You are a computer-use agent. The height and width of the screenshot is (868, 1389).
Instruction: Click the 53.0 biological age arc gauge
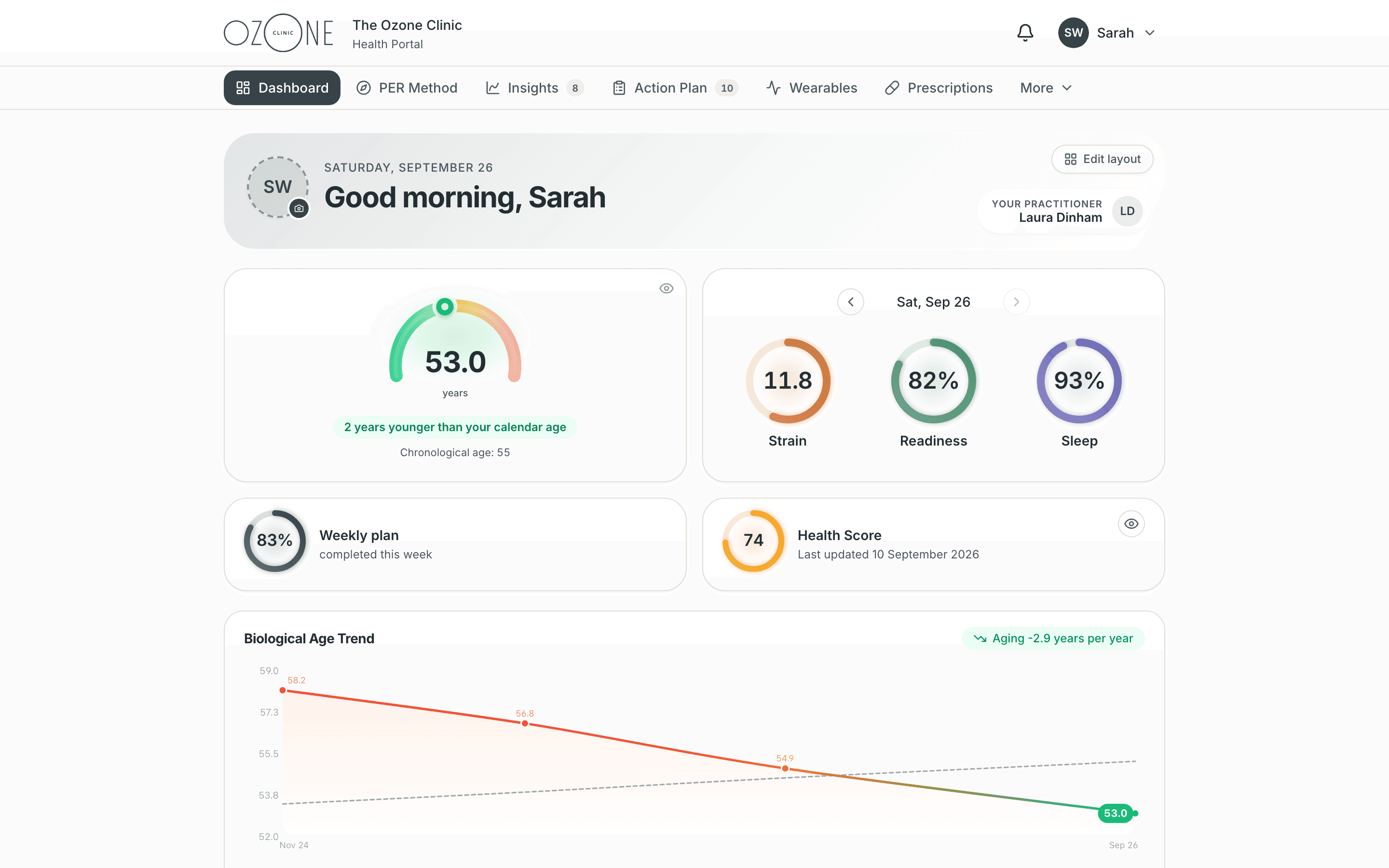[455, 340]
